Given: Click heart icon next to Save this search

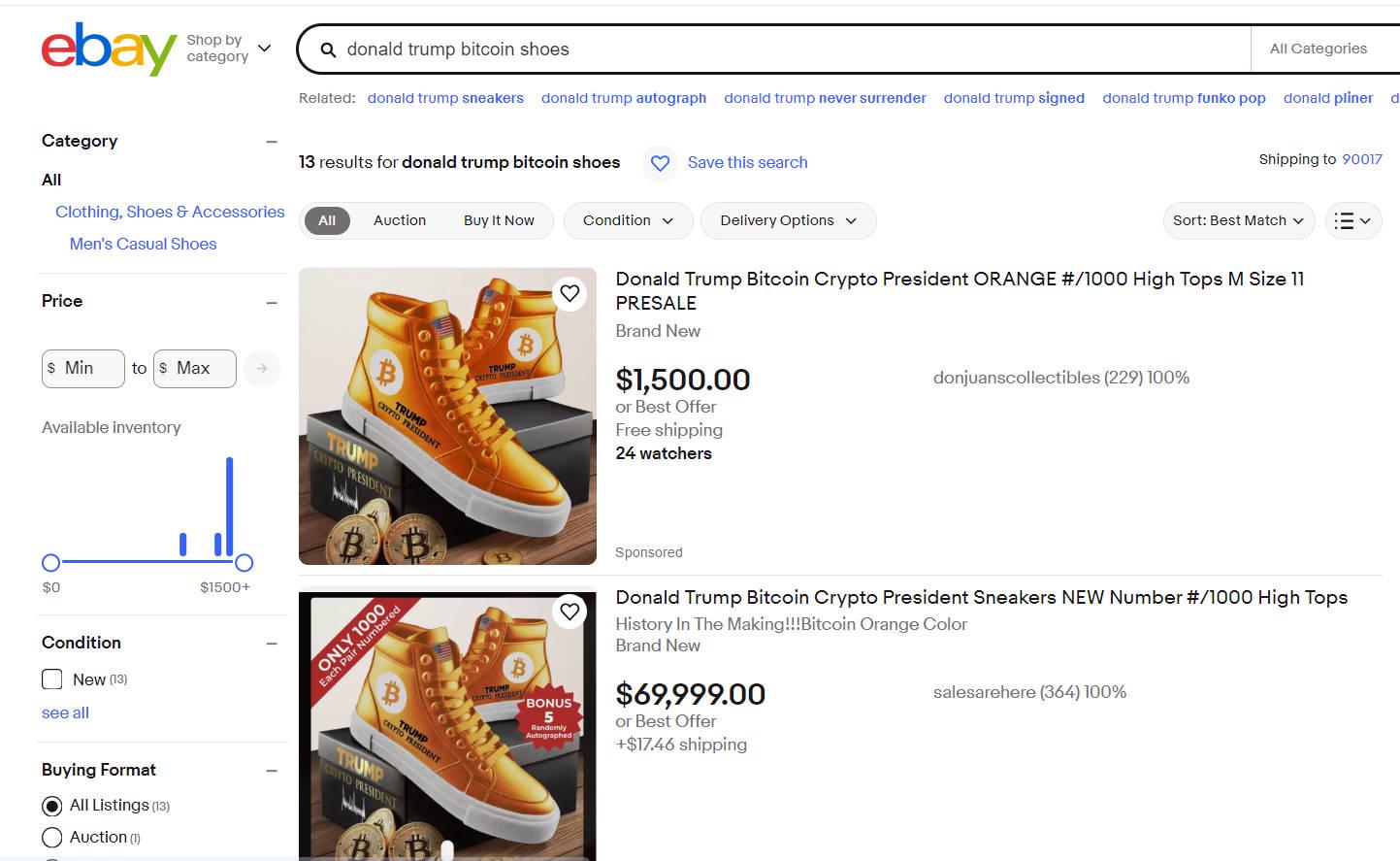Looking at the screenshot, I should [660, 163].
